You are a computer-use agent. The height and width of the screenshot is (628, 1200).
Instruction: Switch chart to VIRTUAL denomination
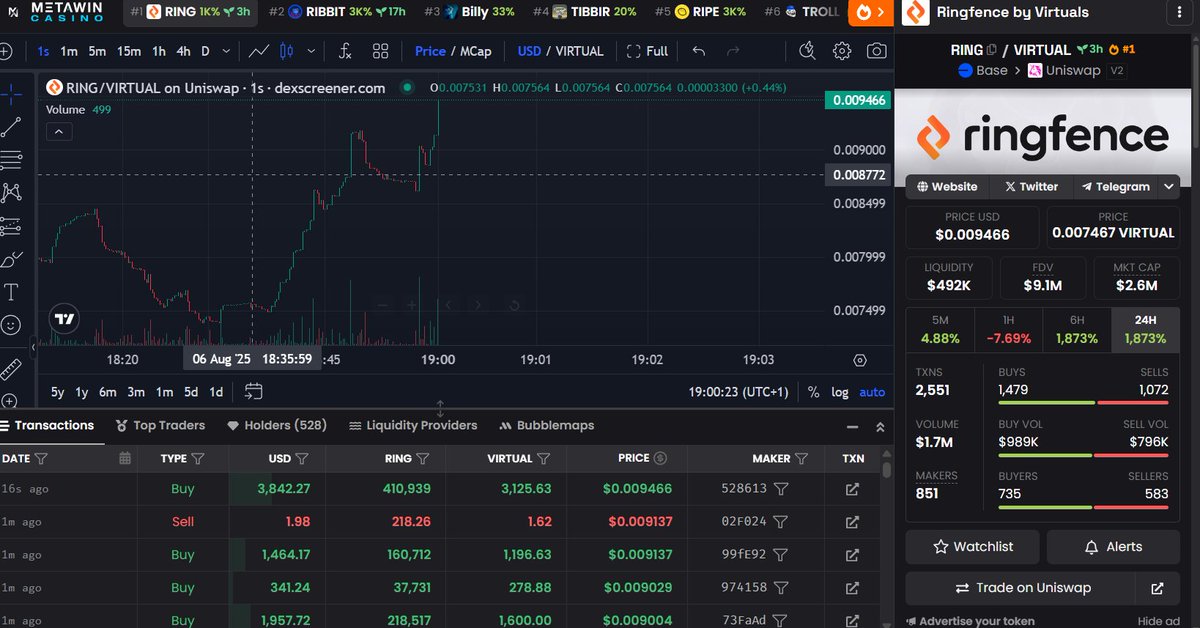click(x=580, y=51)
